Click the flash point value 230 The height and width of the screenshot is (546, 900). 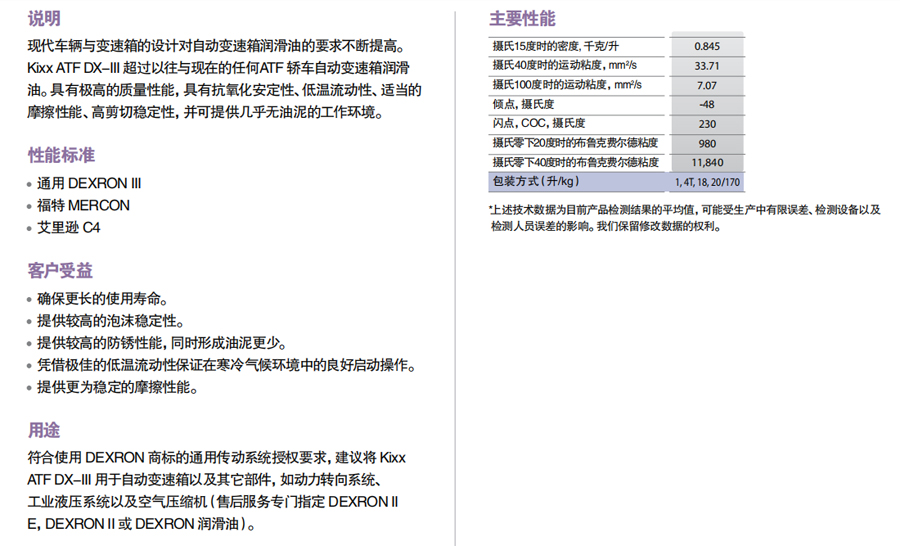coord(707,124)
